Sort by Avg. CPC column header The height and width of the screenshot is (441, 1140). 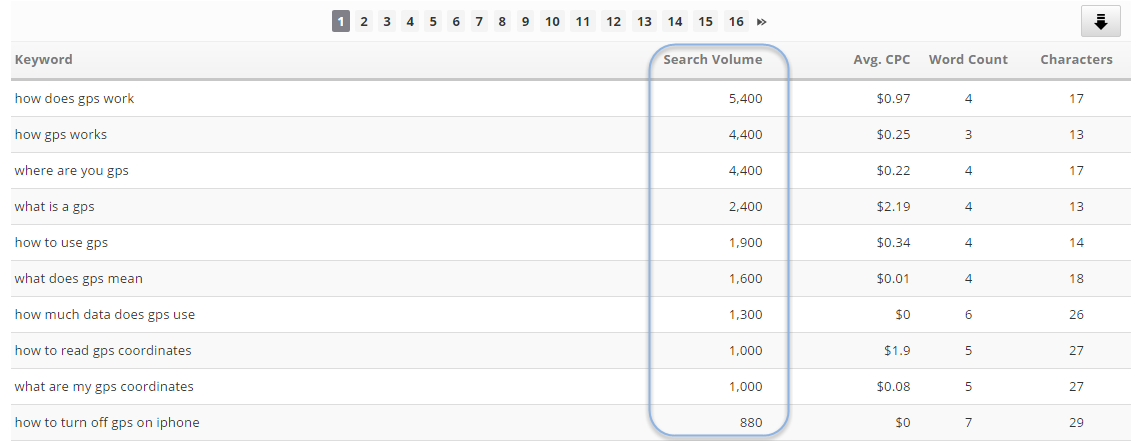tap(881, 59)
